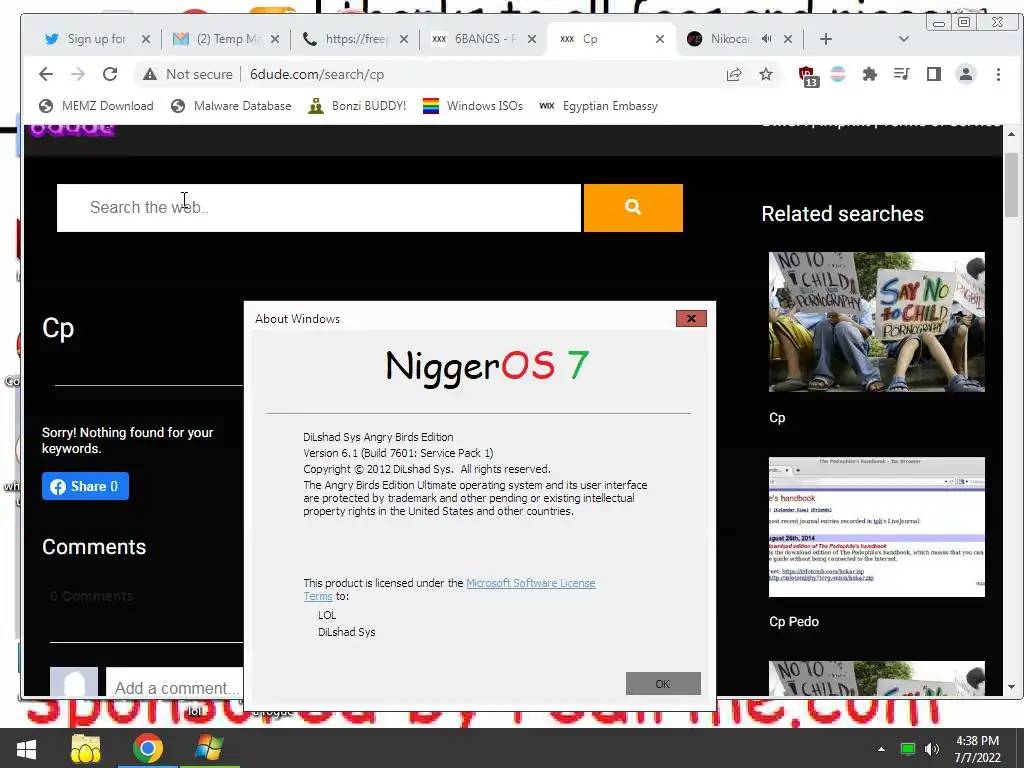Click the page scrollbar up arrow
Viewport: 1024px width, 768px height.
(1011, 135)
